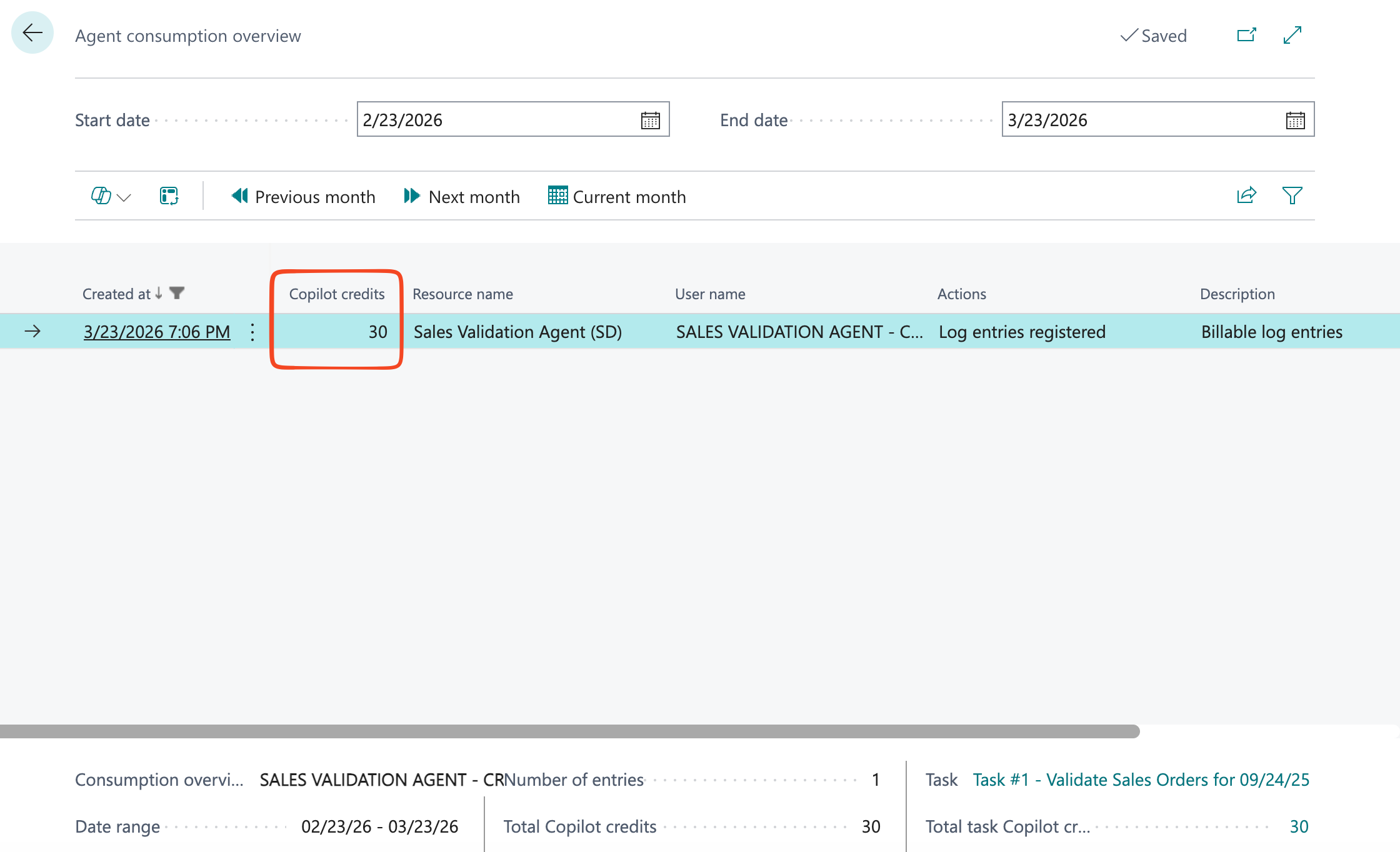Go to Previous month
The image size is (1400, 852).
click(x=304, y=197)
